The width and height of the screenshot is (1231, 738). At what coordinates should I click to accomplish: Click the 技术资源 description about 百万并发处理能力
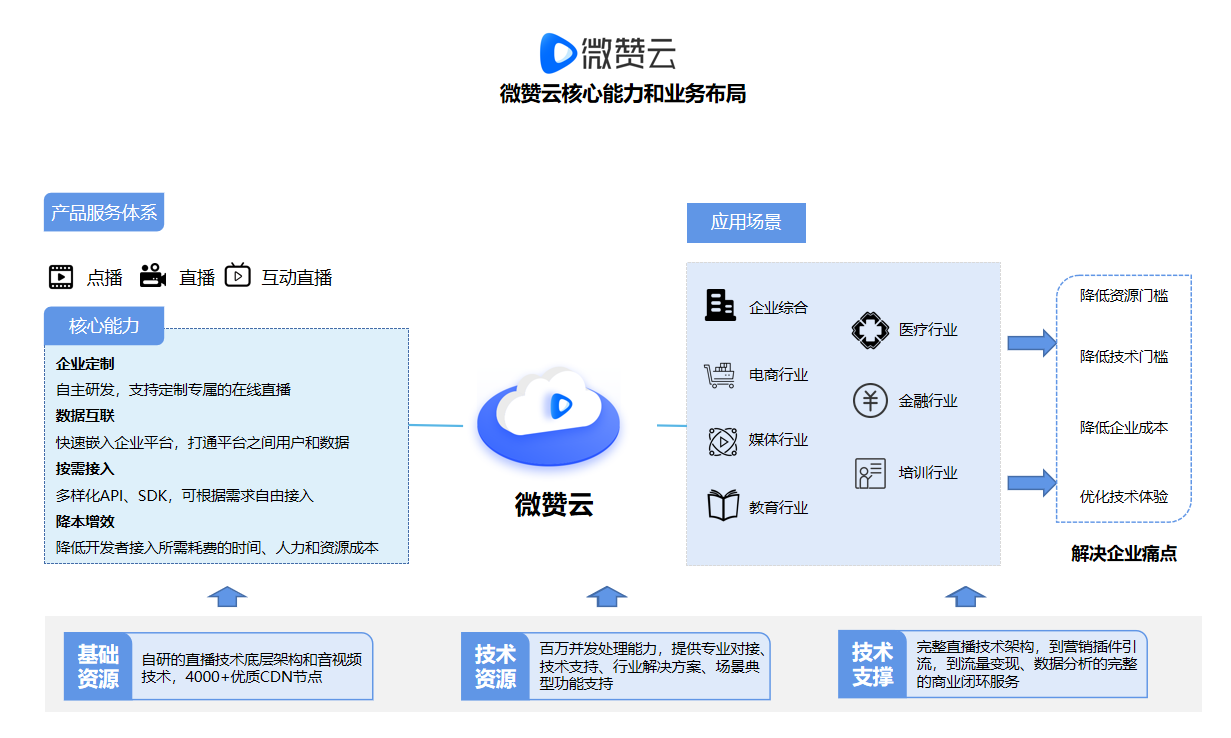coord(653,666)
